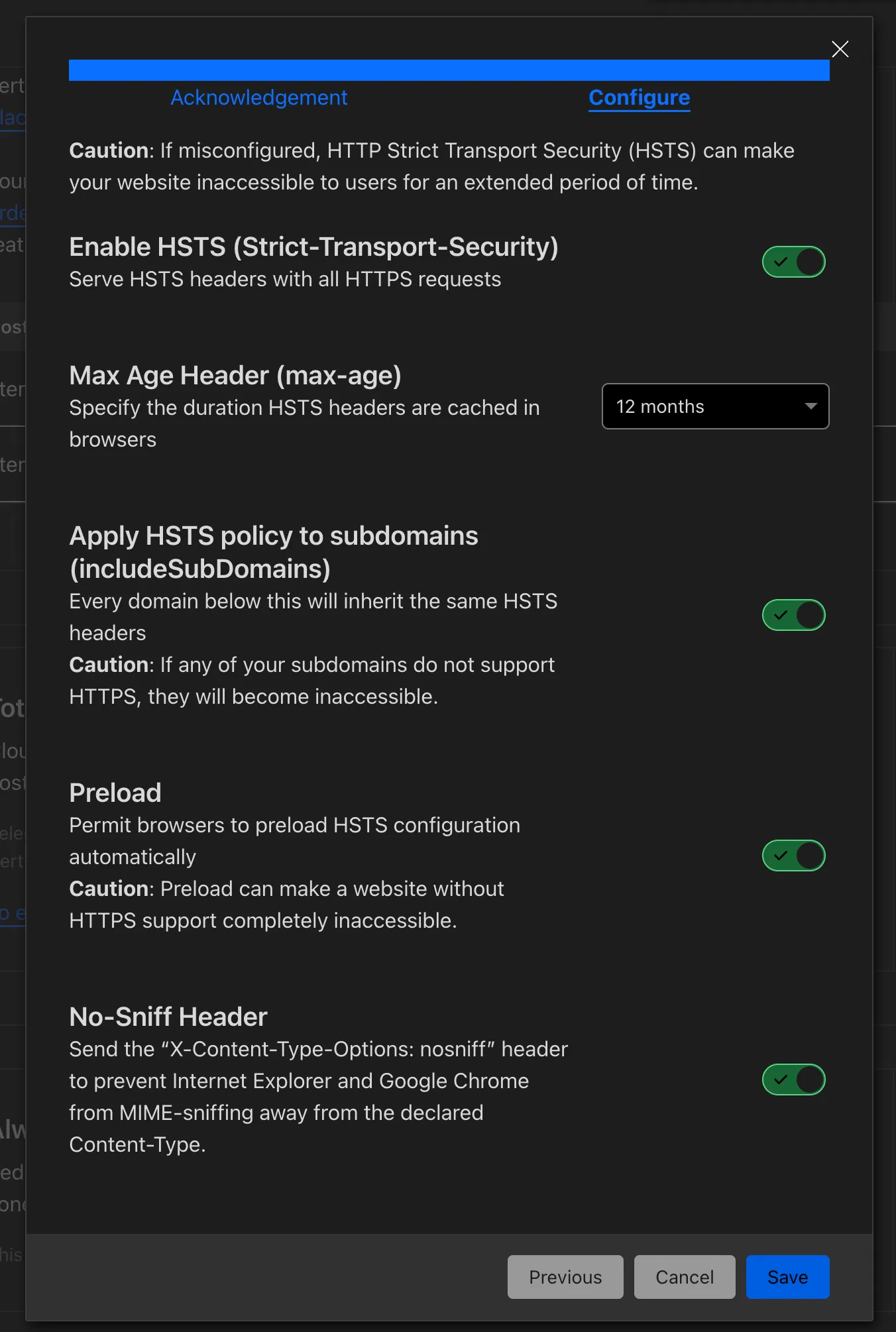Click the Preload section heading
896x1332 pixels.
coord(115,793)
